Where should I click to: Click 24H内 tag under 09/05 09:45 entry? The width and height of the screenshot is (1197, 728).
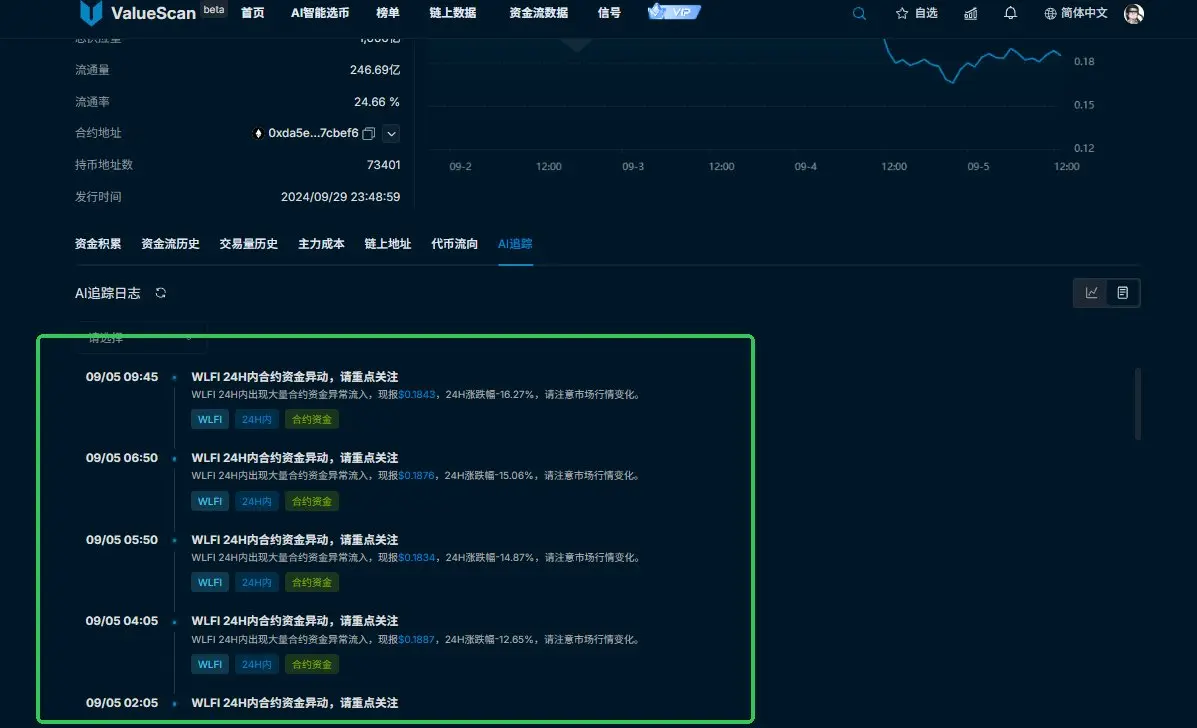pyautogui.click(x=256, y=420)
